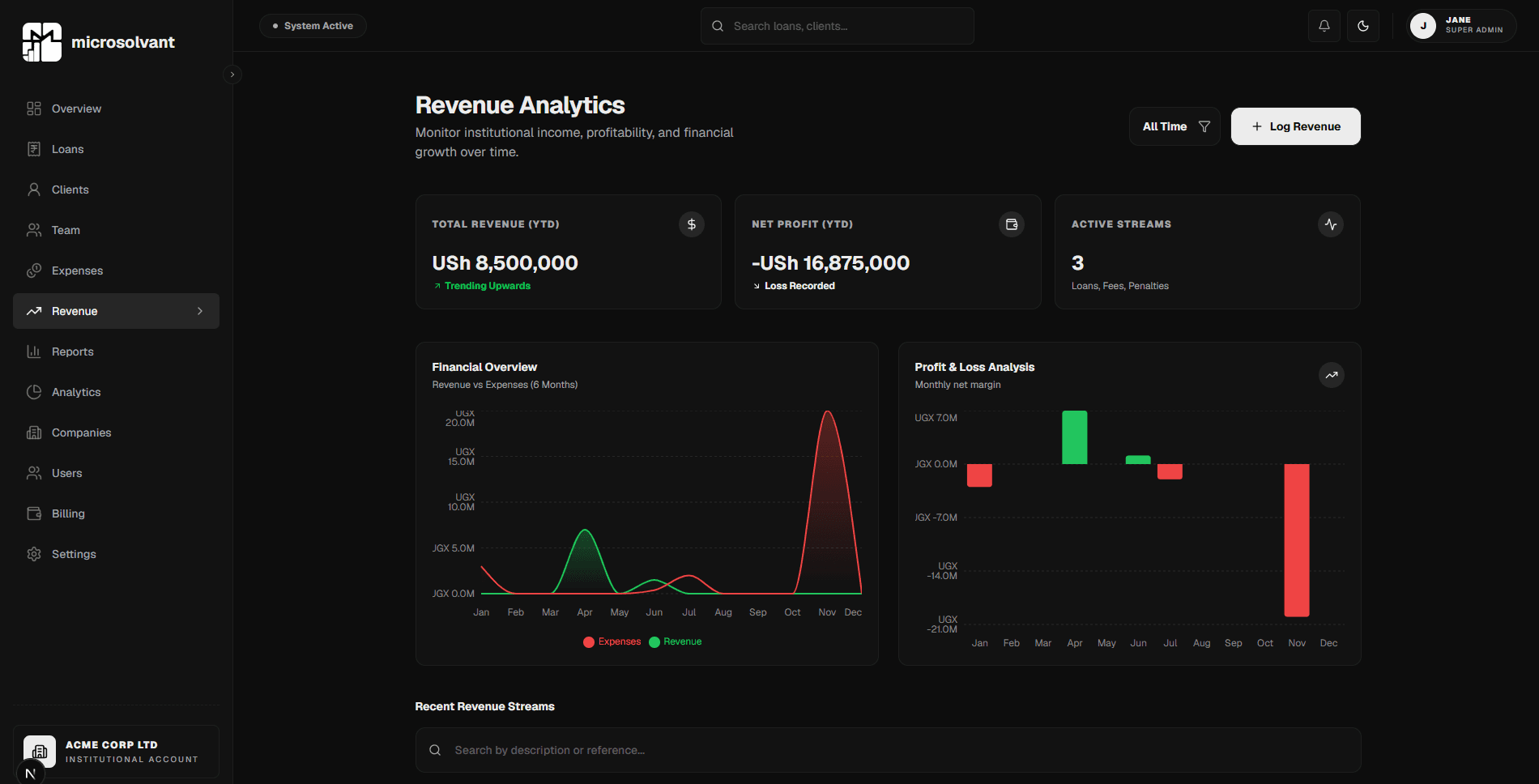Click the Expenses coins icon

34,271
